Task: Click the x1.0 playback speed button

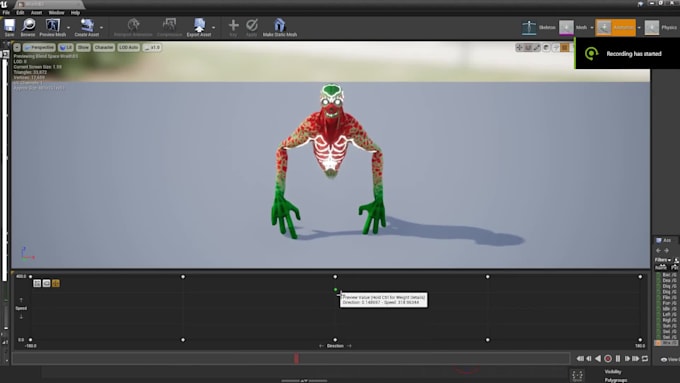Action: [152, 47]
